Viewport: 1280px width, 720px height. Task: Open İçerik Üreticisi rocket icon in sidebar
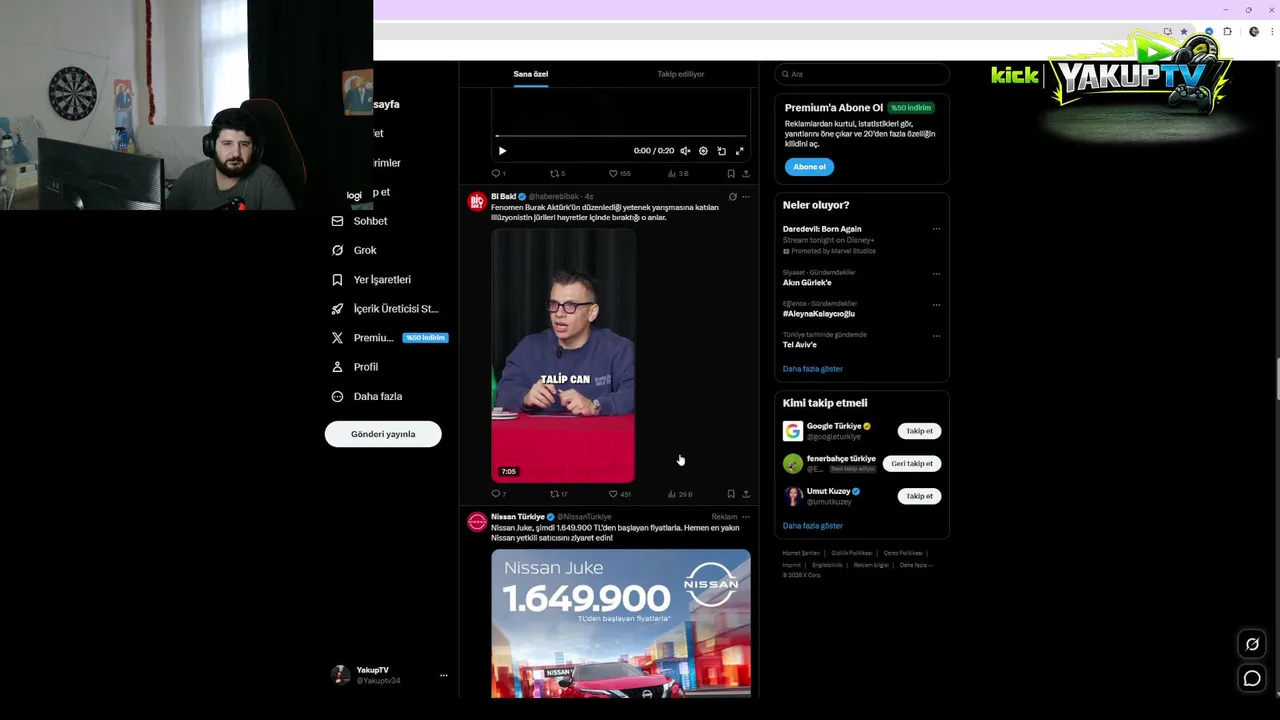337,309
